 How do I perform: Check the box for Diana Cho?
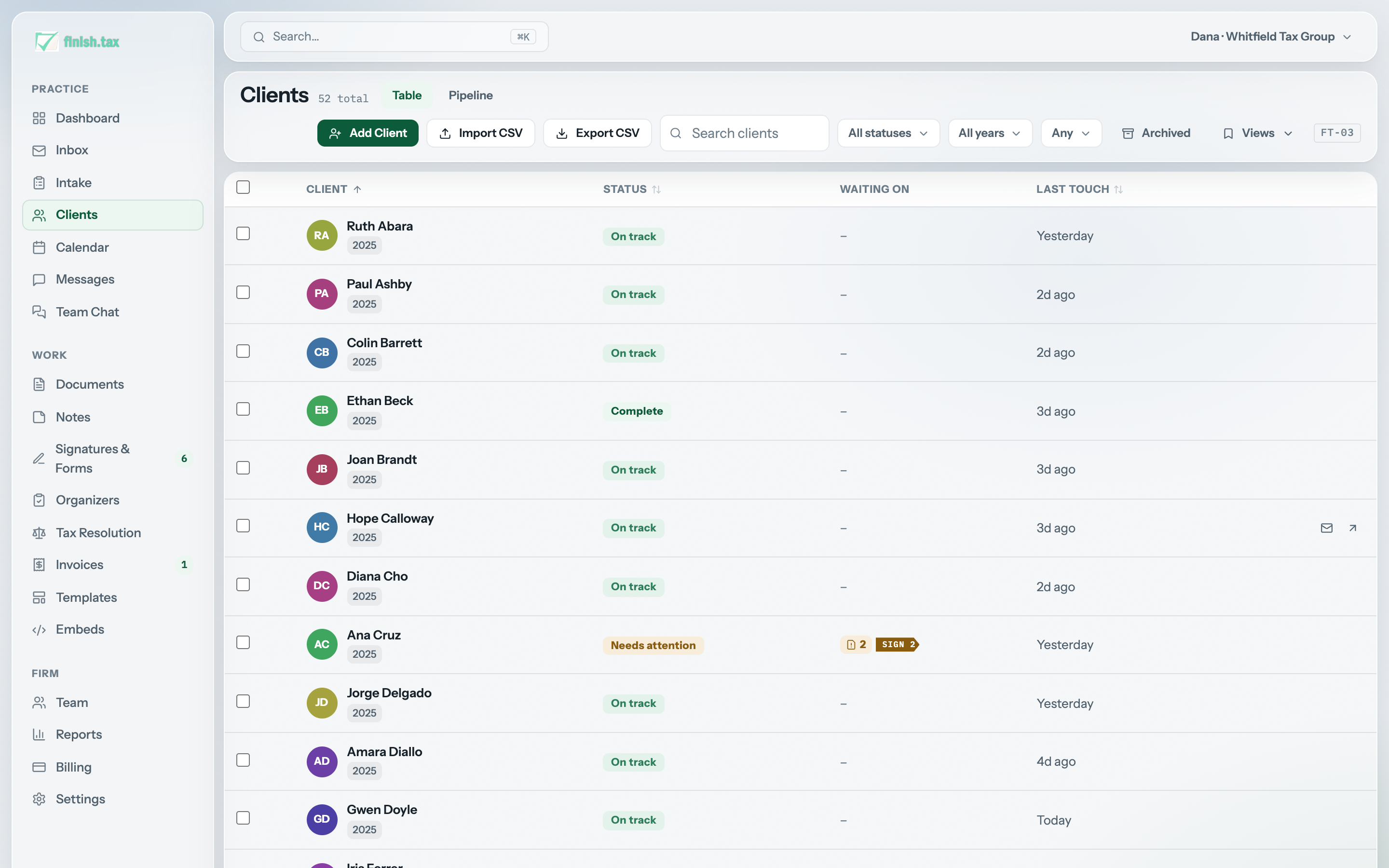tap(244, 584)
